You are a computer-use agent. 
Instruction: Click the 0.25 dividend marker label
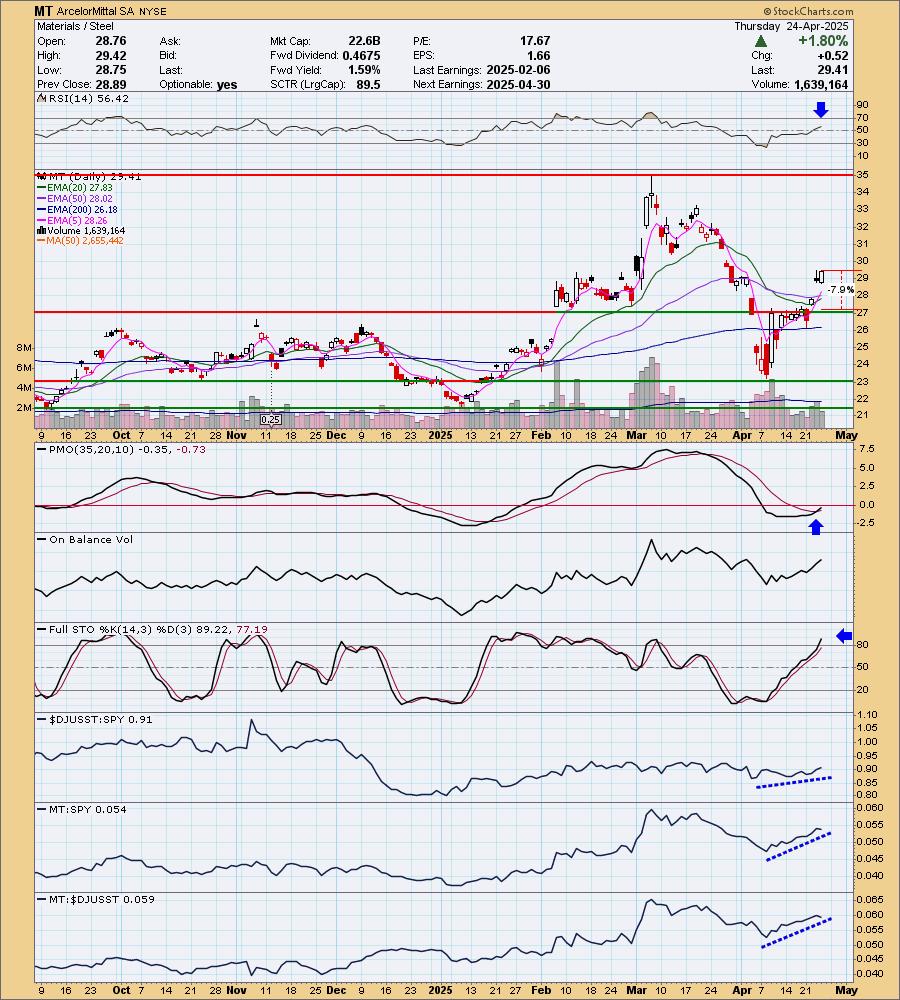(271, 420)
